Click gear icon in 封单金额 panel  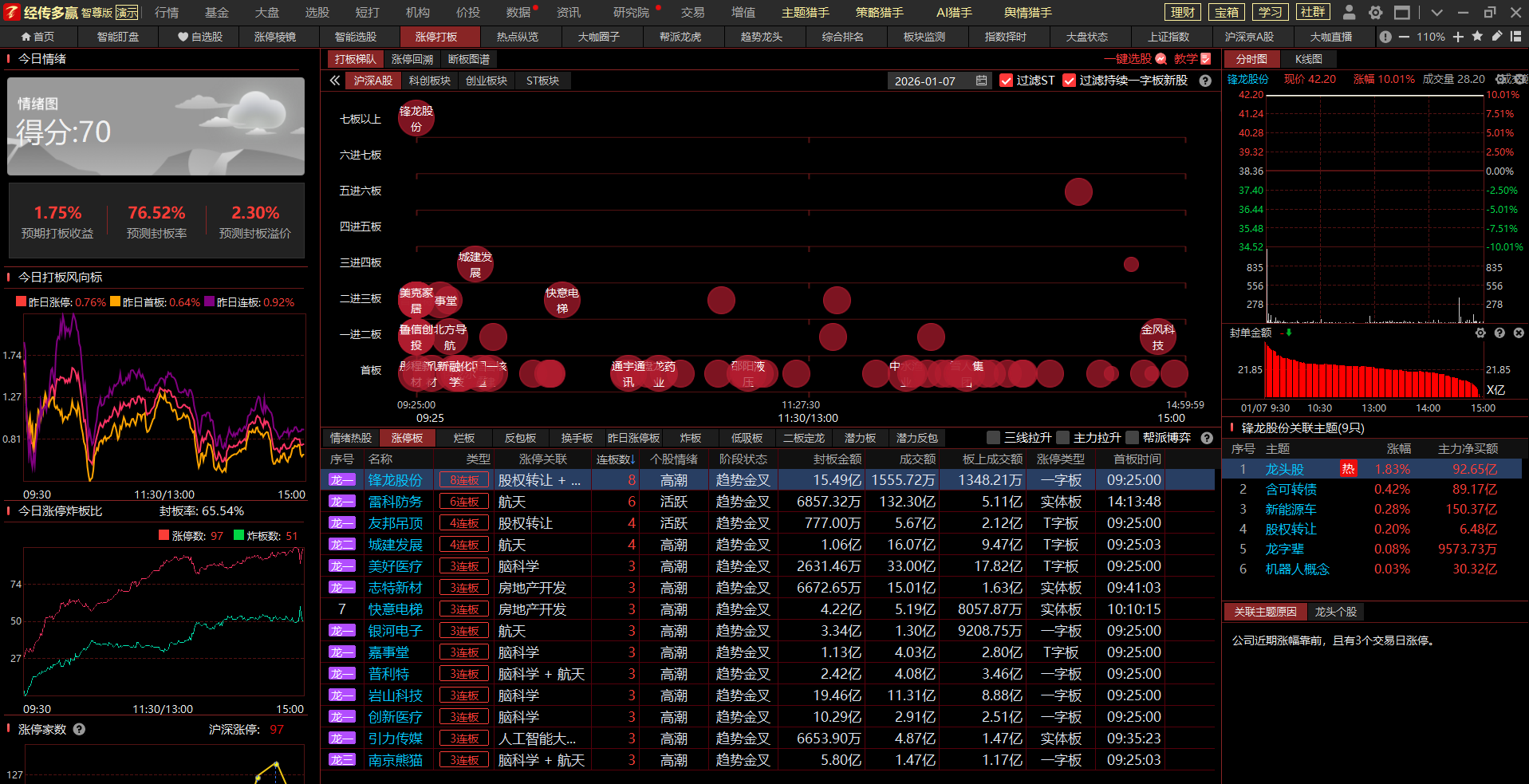click(x=1480, y=333)
